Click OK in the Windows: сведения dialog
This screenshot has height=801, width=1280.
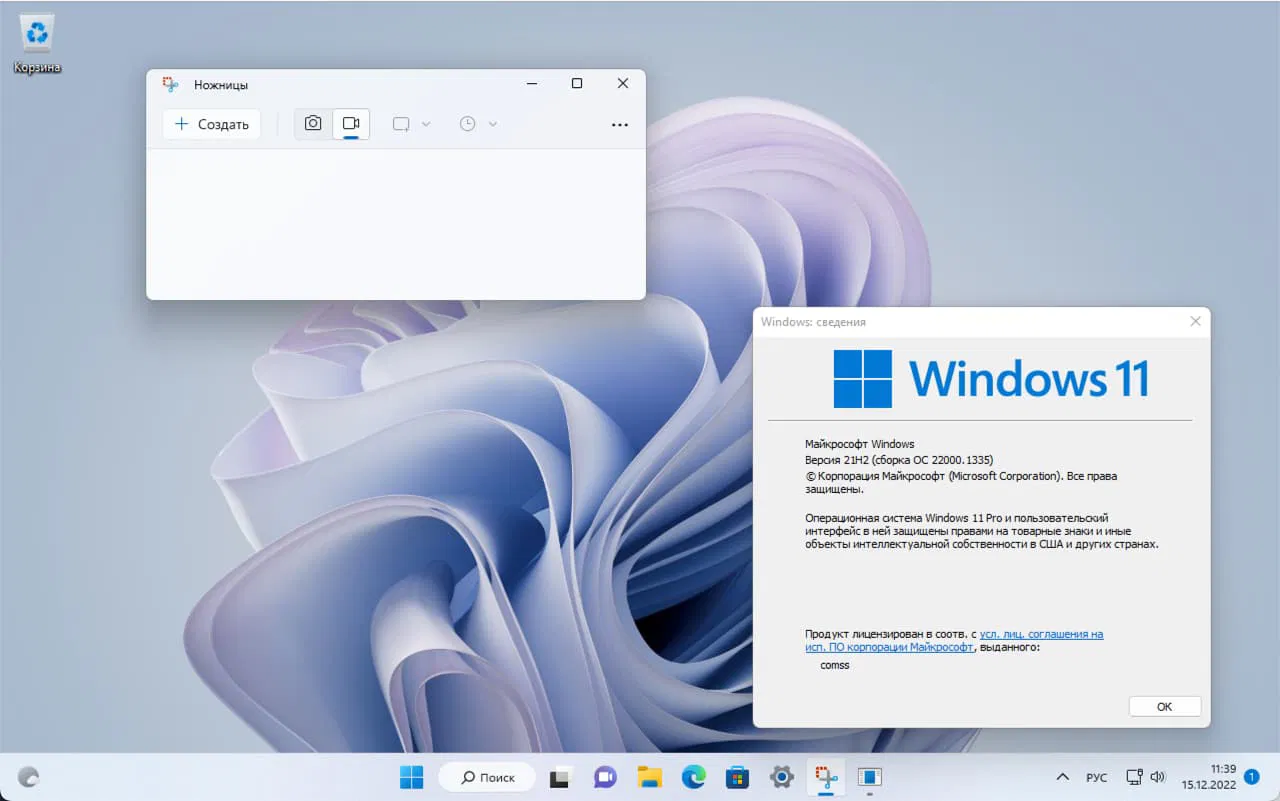click(x=1165, y=706)
